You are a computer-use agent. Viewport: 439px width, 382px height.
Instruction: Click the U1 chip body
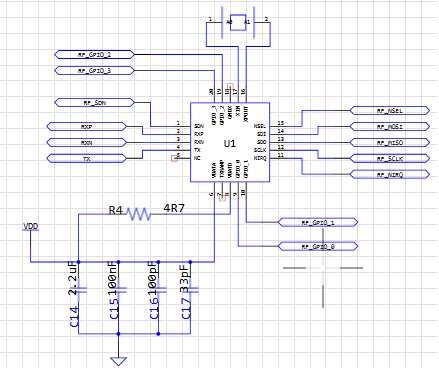(230, 142)
